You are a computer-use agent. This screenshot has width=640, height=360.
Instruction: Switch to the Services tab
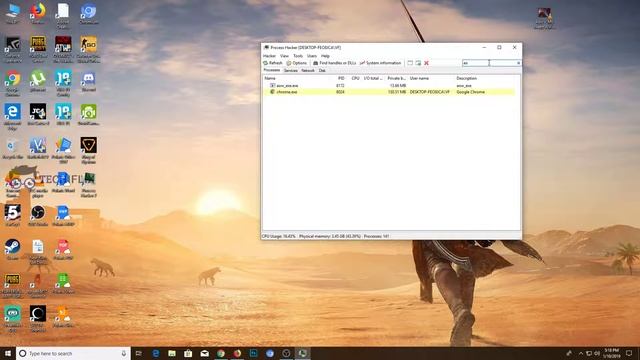pos(291,71)
